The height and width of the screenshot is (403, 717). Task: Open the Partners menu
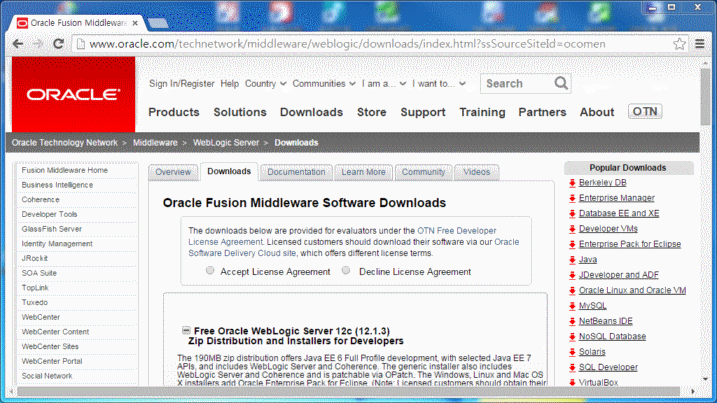pos(542,112)
